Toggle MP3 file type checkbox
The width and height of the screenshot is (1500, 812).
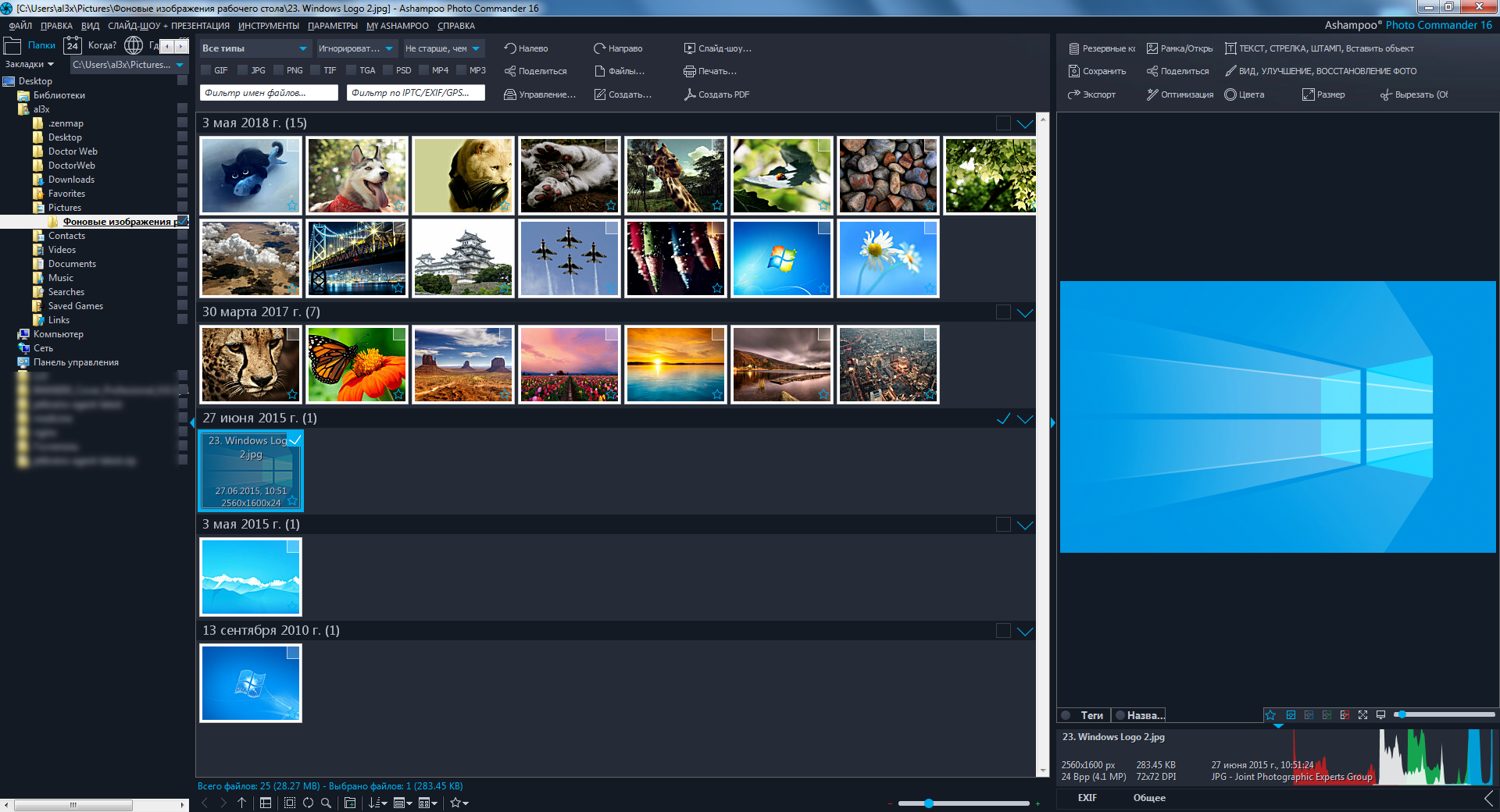tap(461, 70)
